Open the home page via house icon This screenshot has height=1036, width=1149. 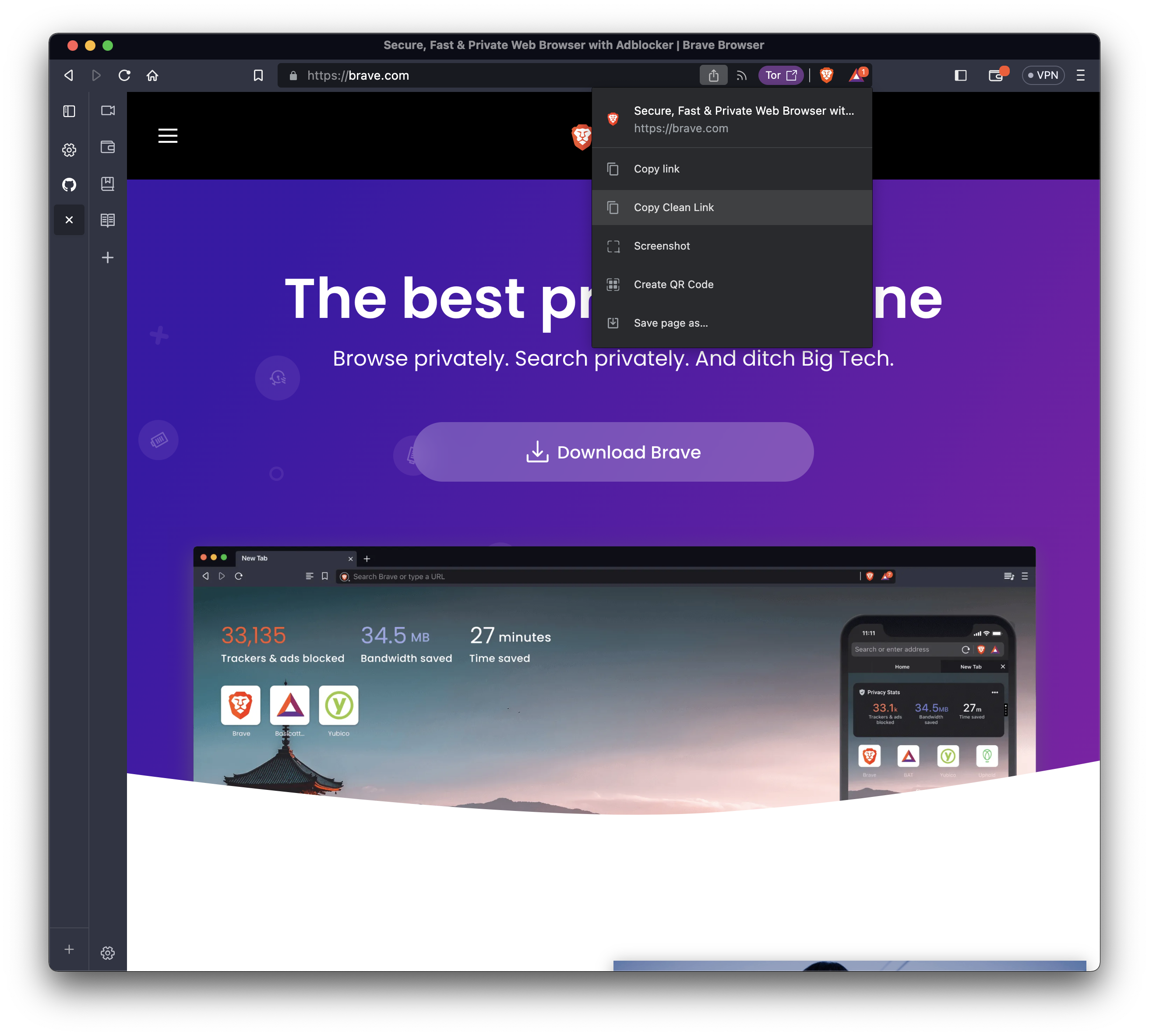(152, 75)
